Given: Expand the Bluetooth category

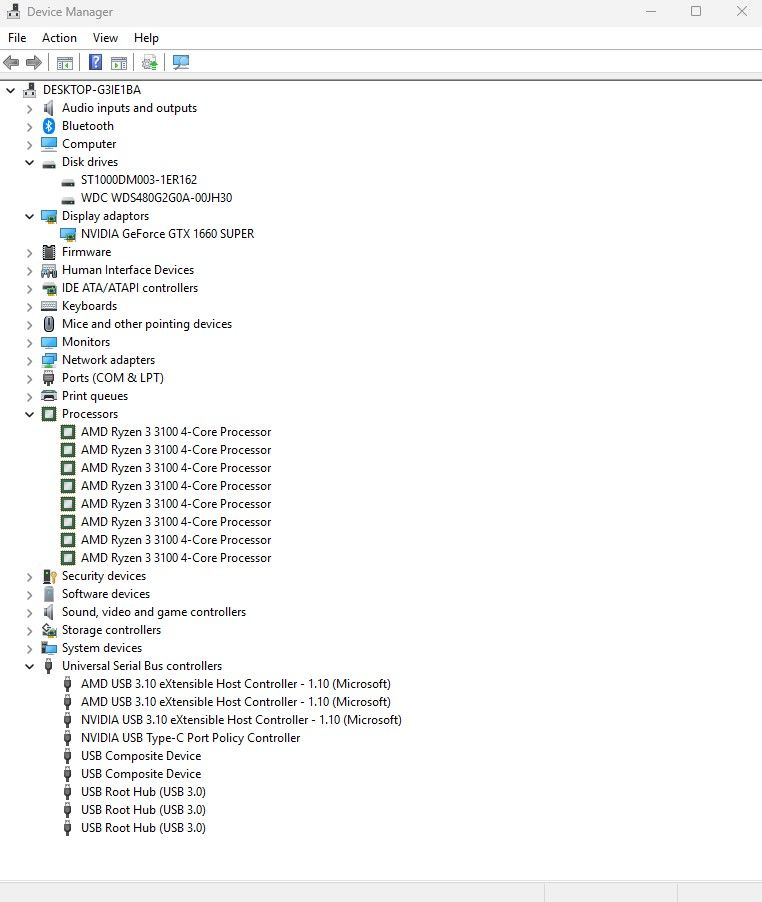Looking at the screenshot, I should [x=29, y=127].
